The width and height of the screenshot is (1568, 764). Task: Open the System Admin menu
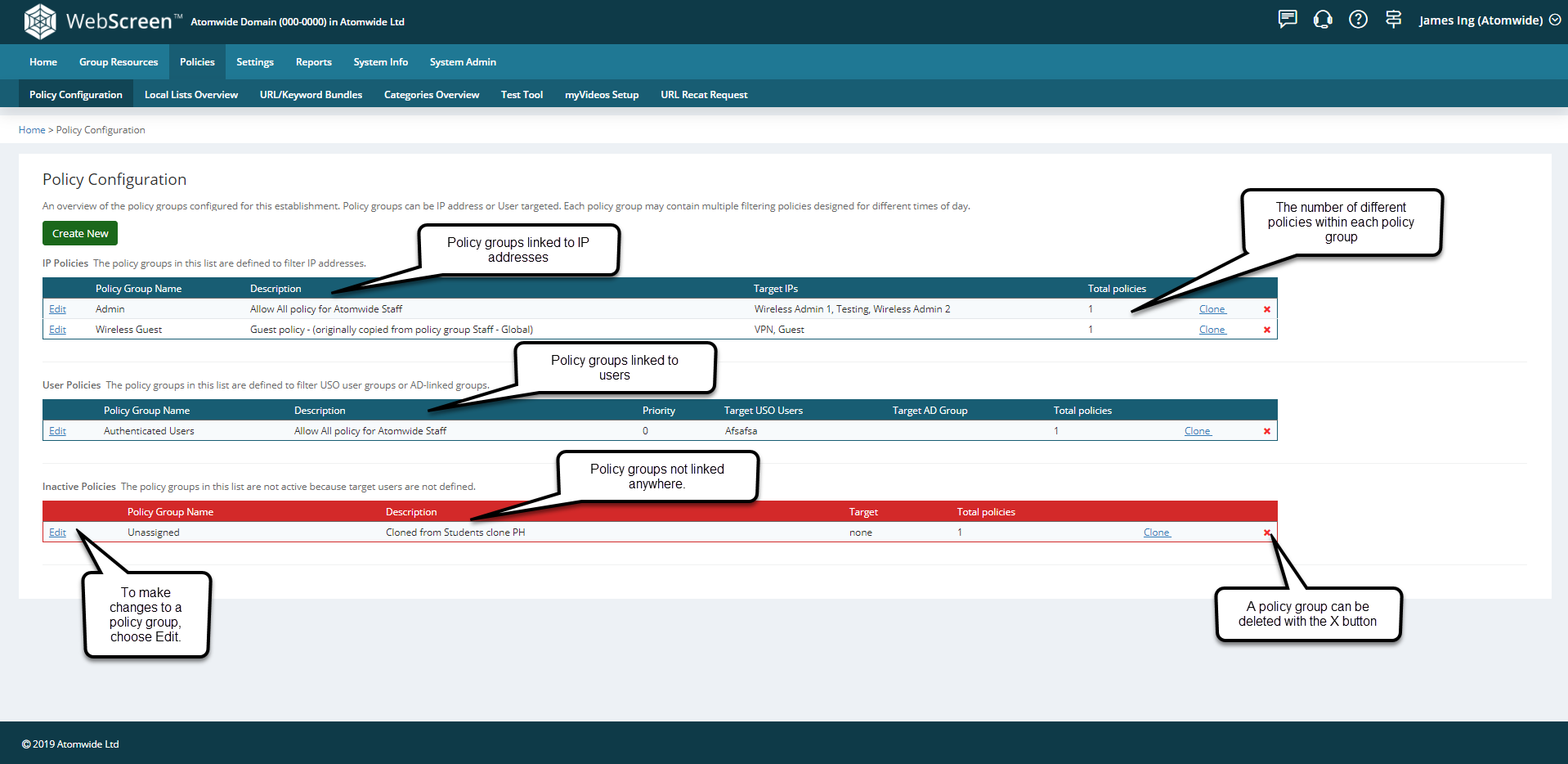[463, 62]
